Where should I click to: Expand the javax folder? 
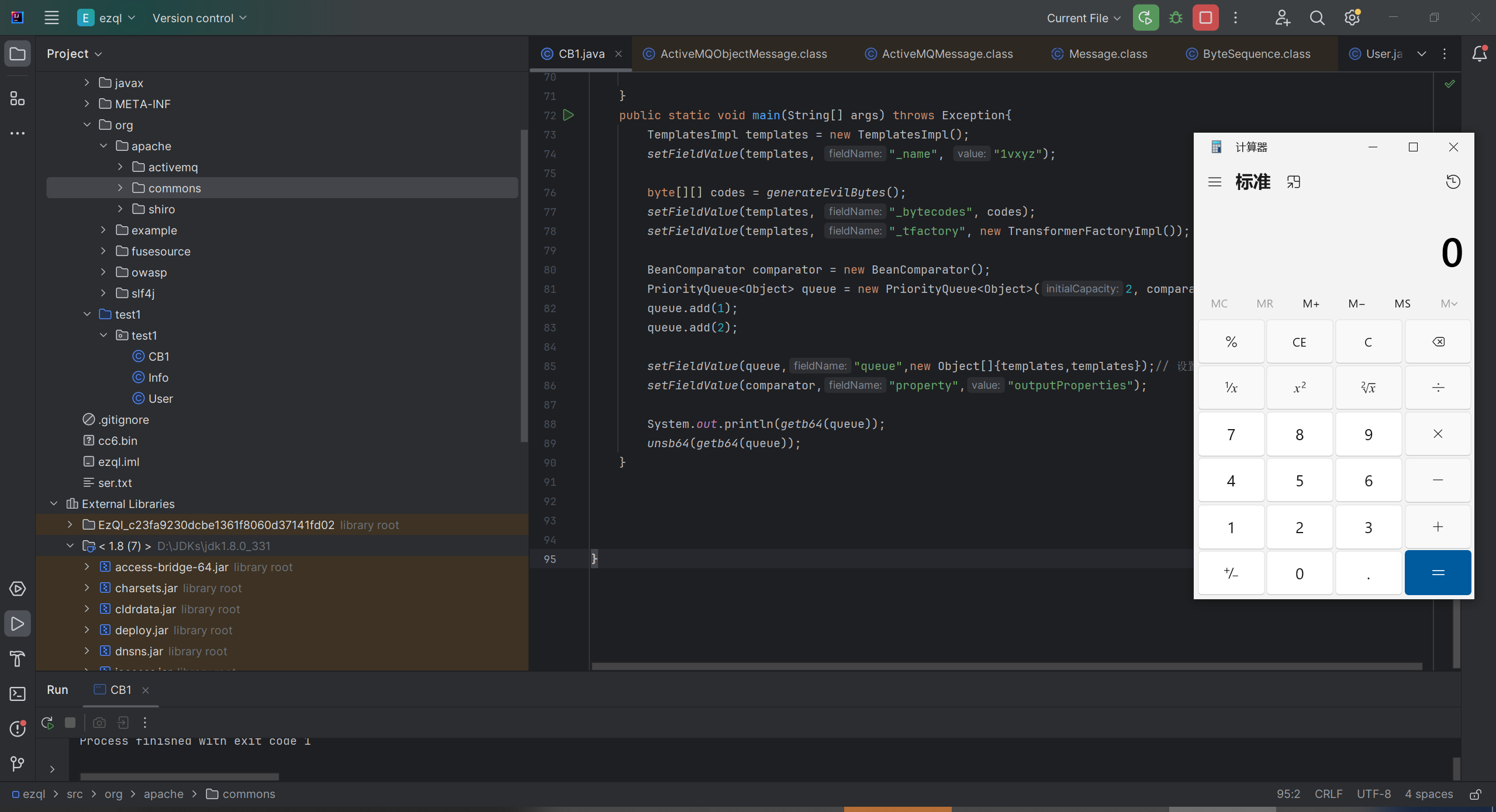click(87, 82)
